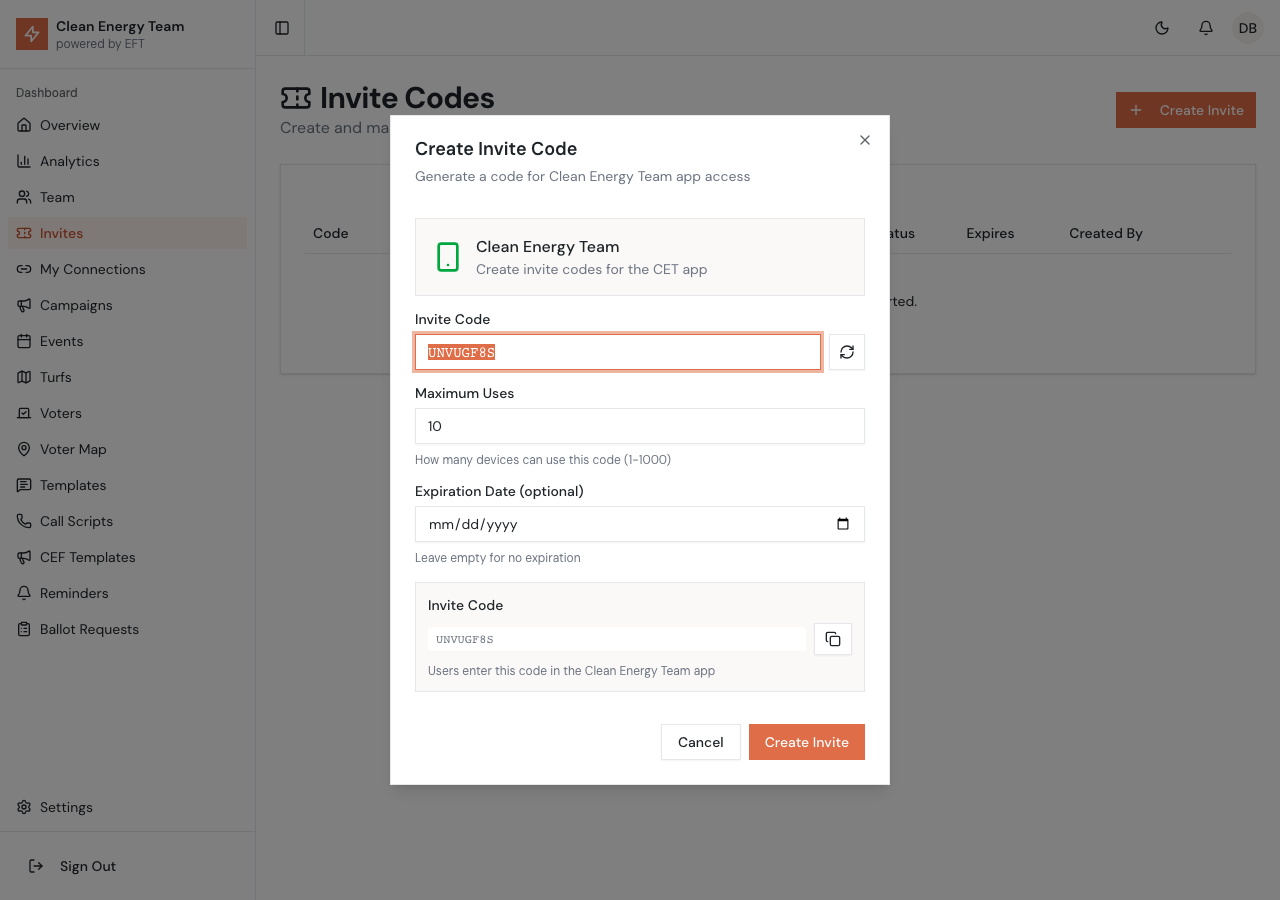Open the Call Scripts phone icon
Image resolution: width=1280 pixels, height=900 pixels.
coord(22,520)
